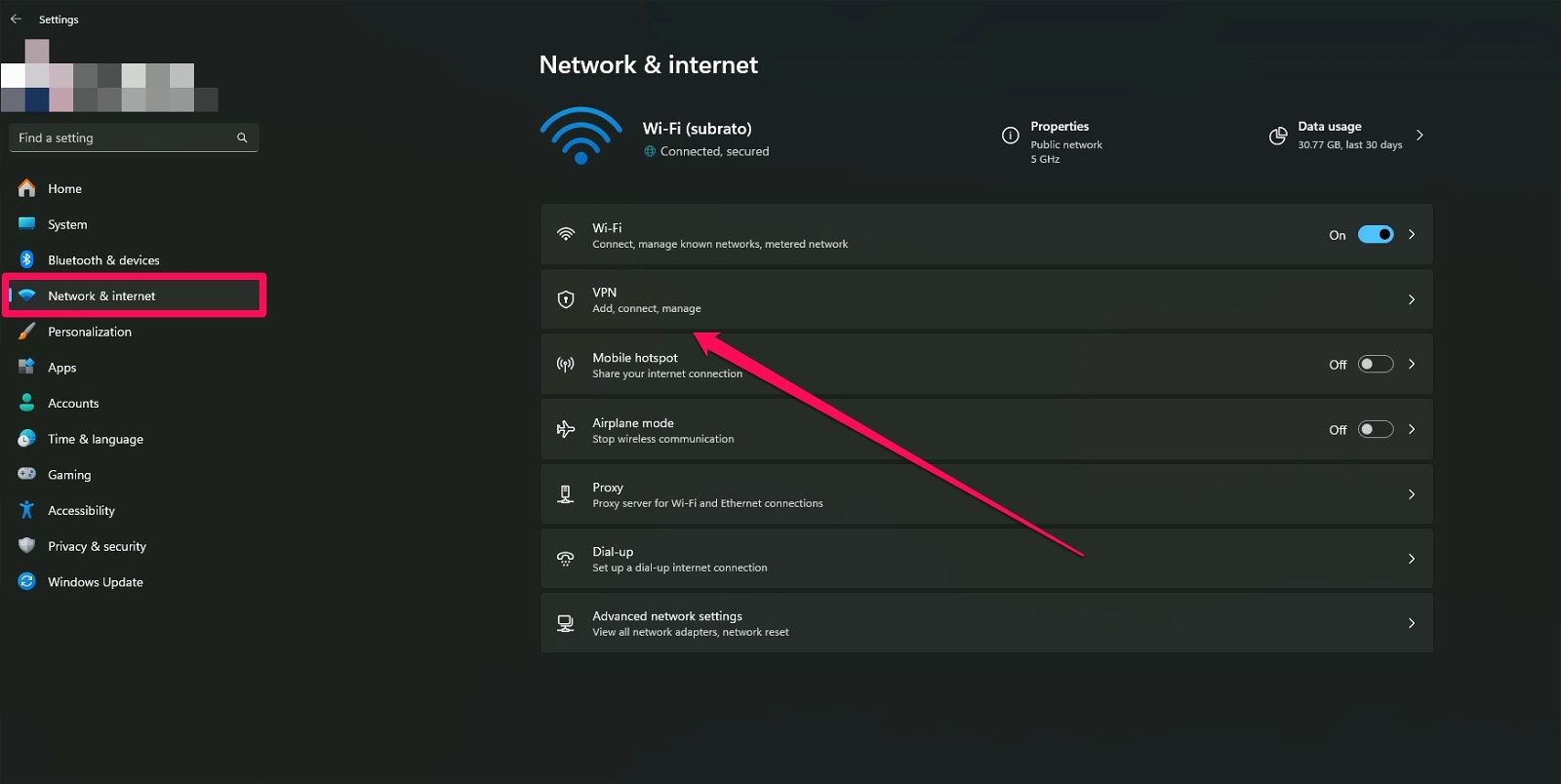Click the Bluetooth & devices icon

tap(27, 259)
